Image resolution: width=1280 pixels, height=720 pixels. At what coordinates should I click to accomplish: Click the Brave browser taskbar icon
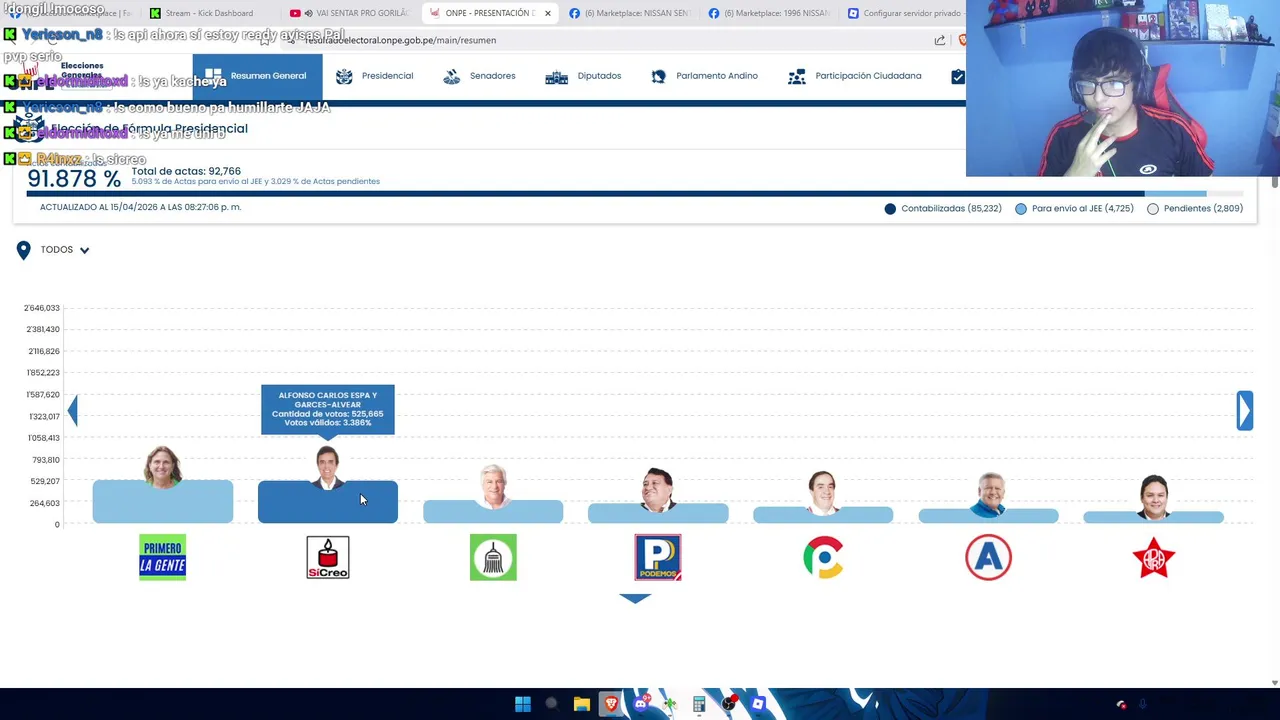point(611,704)
